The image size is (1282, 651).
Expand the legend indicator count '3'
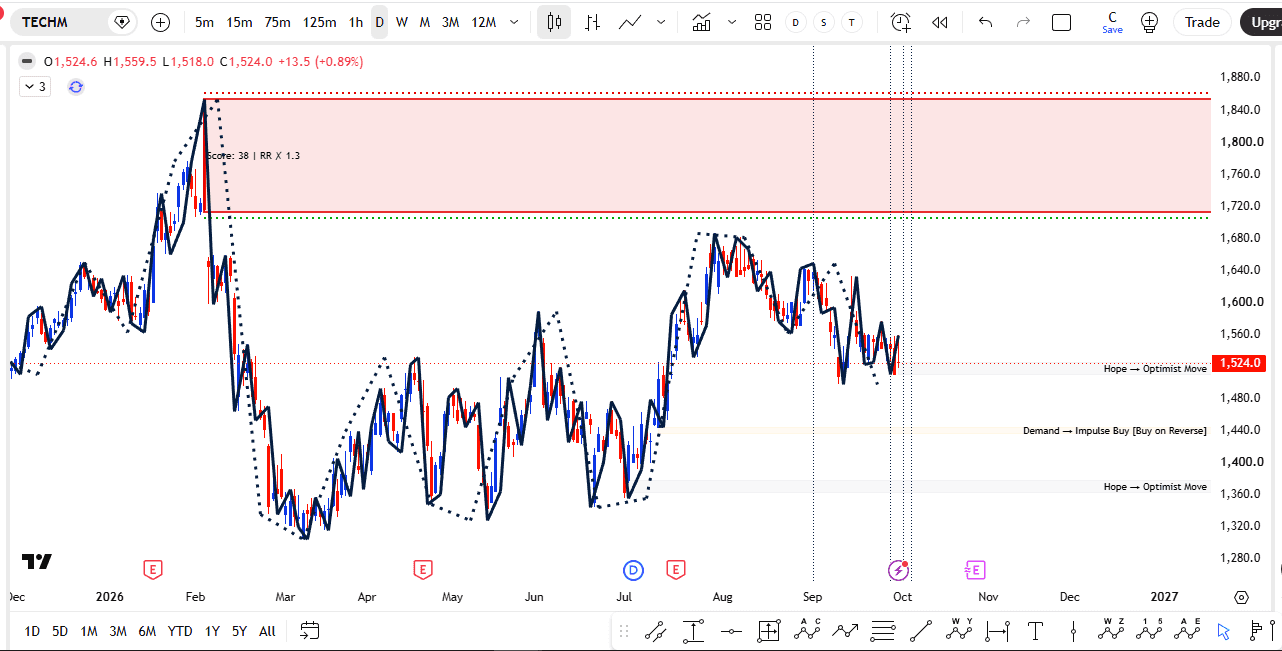pos(35,87)
